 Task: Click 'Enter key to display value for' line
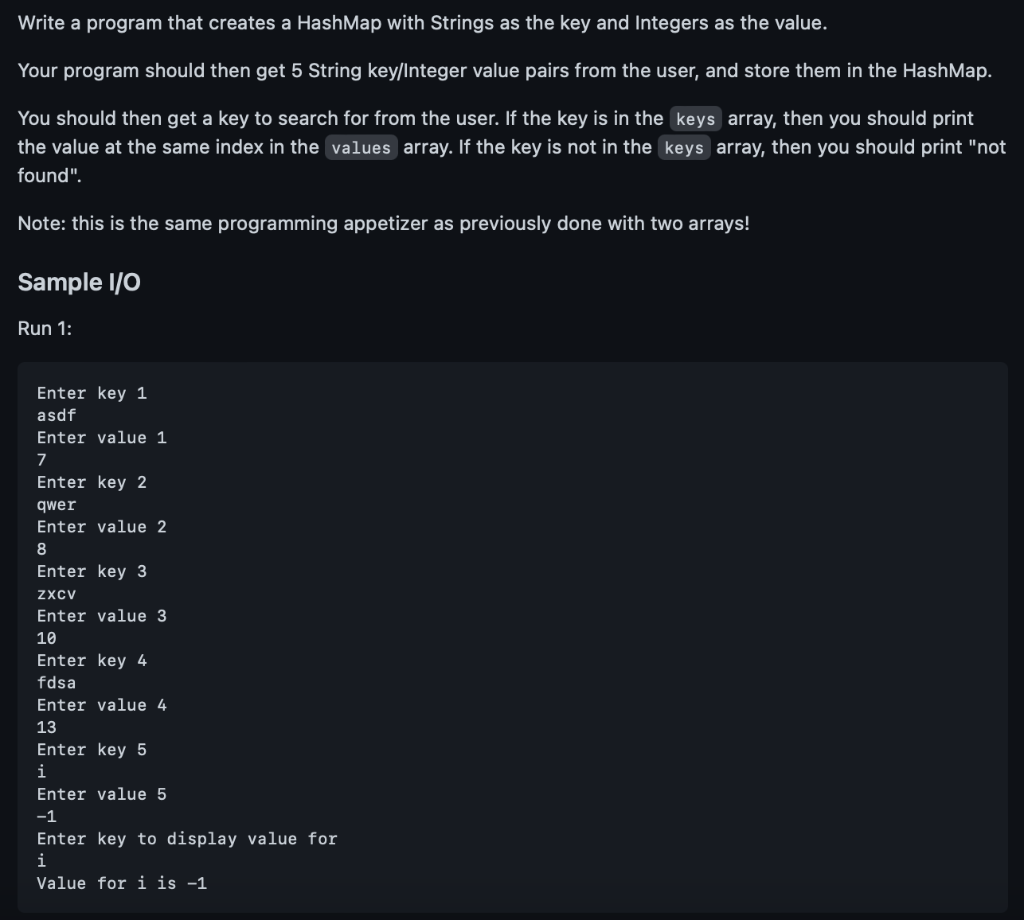click(187, 838)
